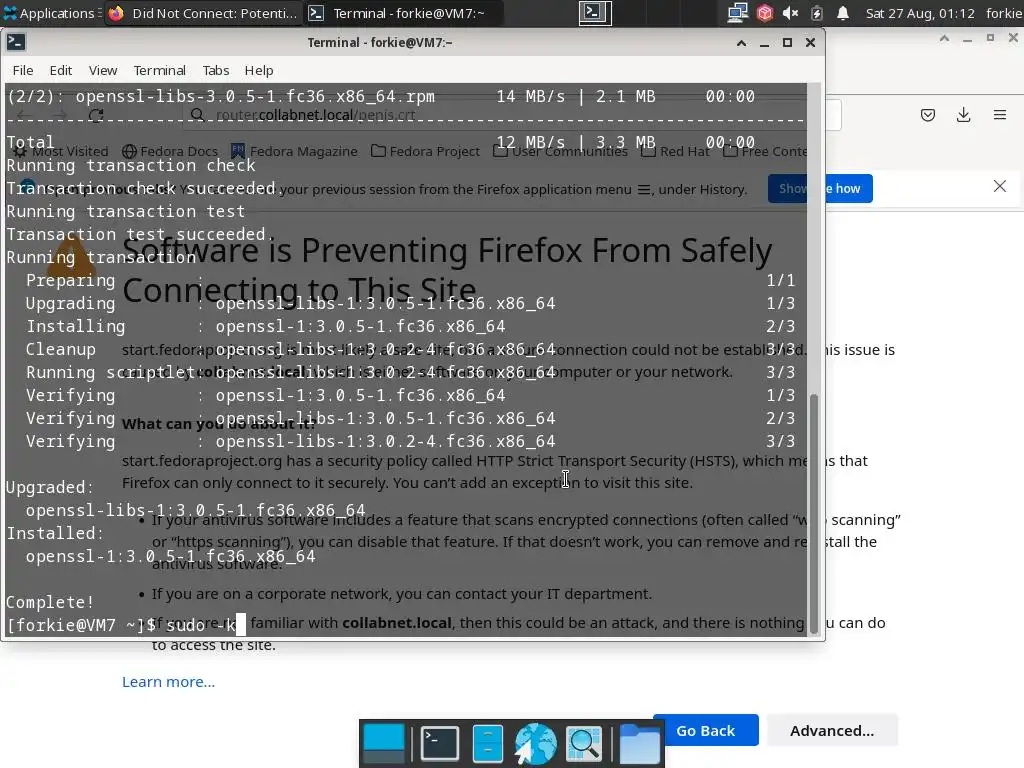Open the clock showing Sat 27 Aug, 01:12
The image size is (1024, 768).
coord(920,13)
